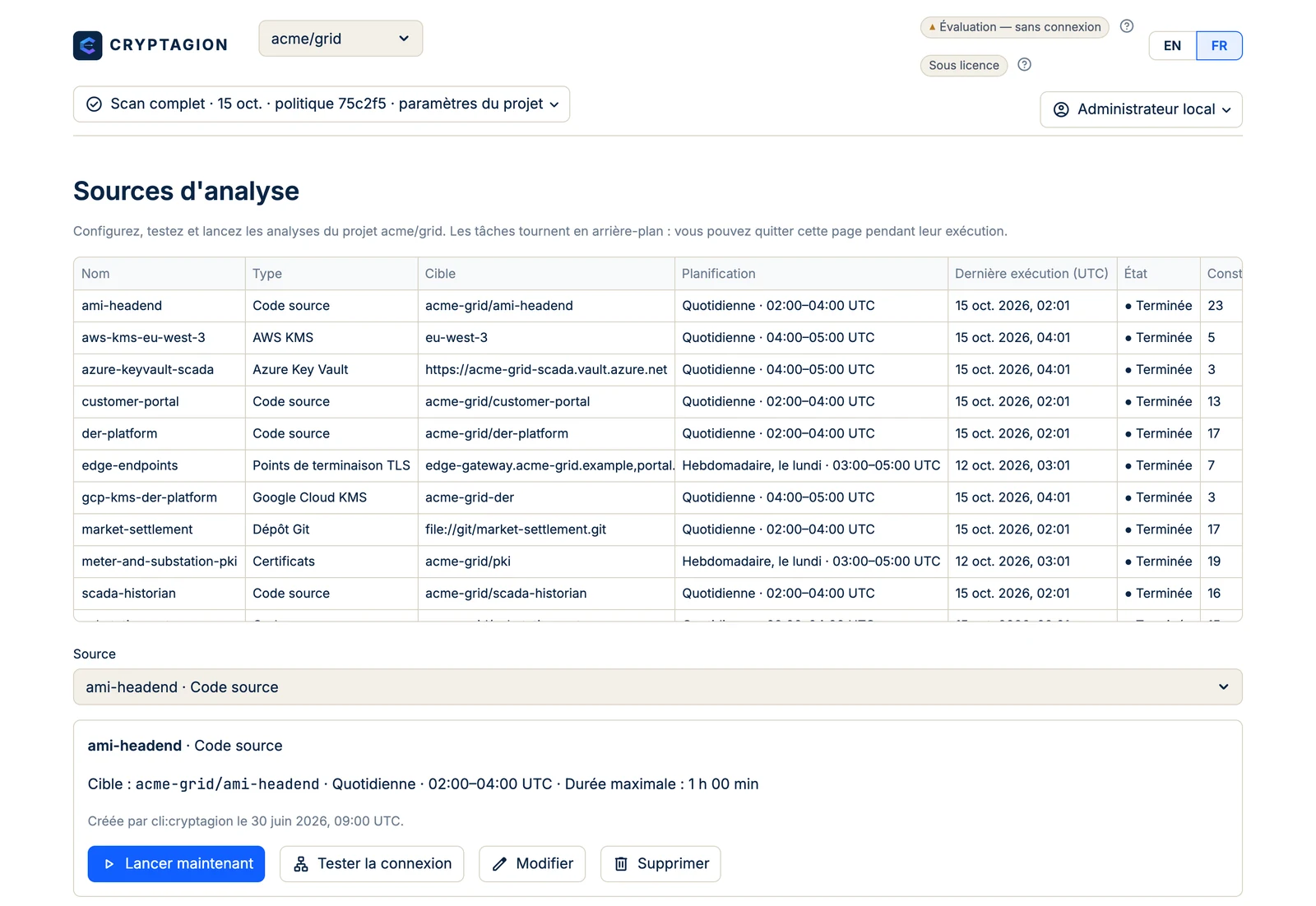Click the Administrateur local user icon
This screenshot has width=1316, height=906.
point(1061,109)
